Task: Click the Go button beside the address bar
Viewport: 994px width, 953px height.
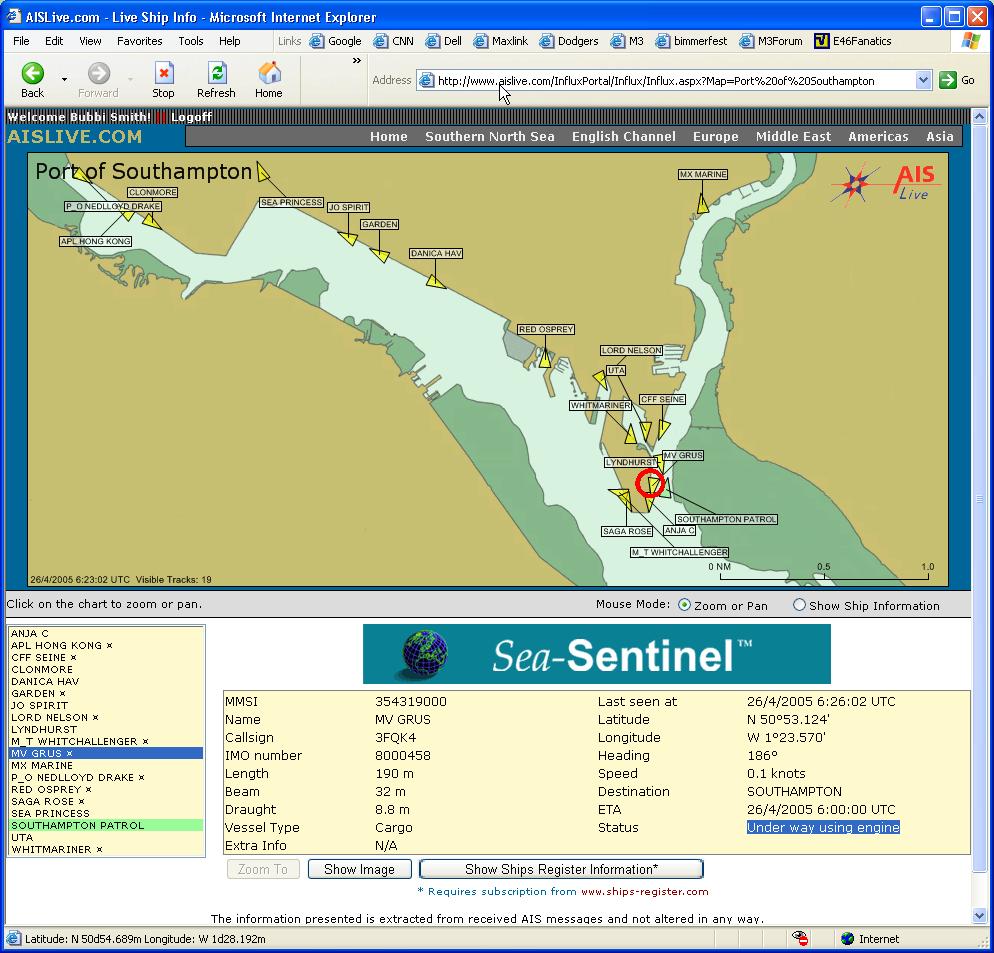Action: tap(957, 81)
